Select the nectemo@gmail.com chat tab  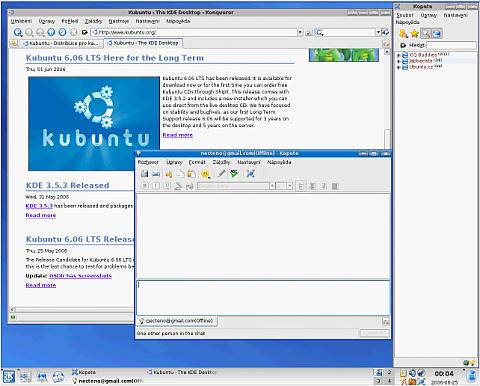pyautogui.click(x=177, y=321)
